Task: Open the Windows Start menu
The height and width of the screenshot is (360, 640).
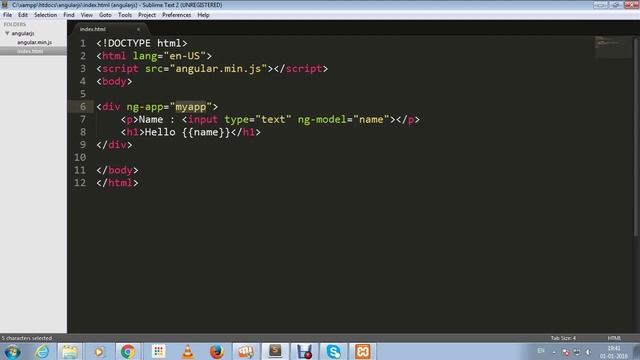Action: coord(12,352)
